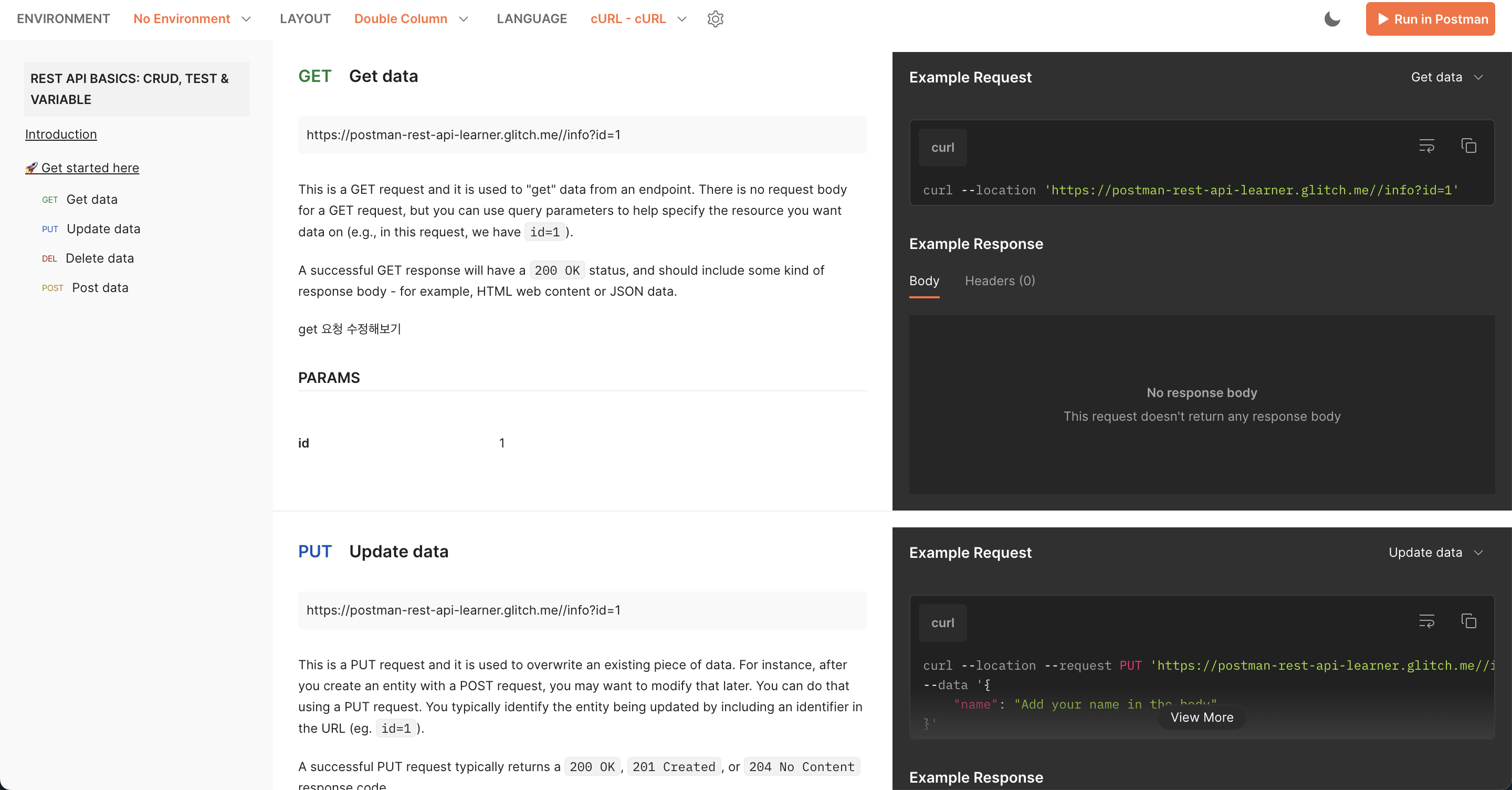Select Post data in the sidebar
1512x790 pixels.
[x=100, y=287]
